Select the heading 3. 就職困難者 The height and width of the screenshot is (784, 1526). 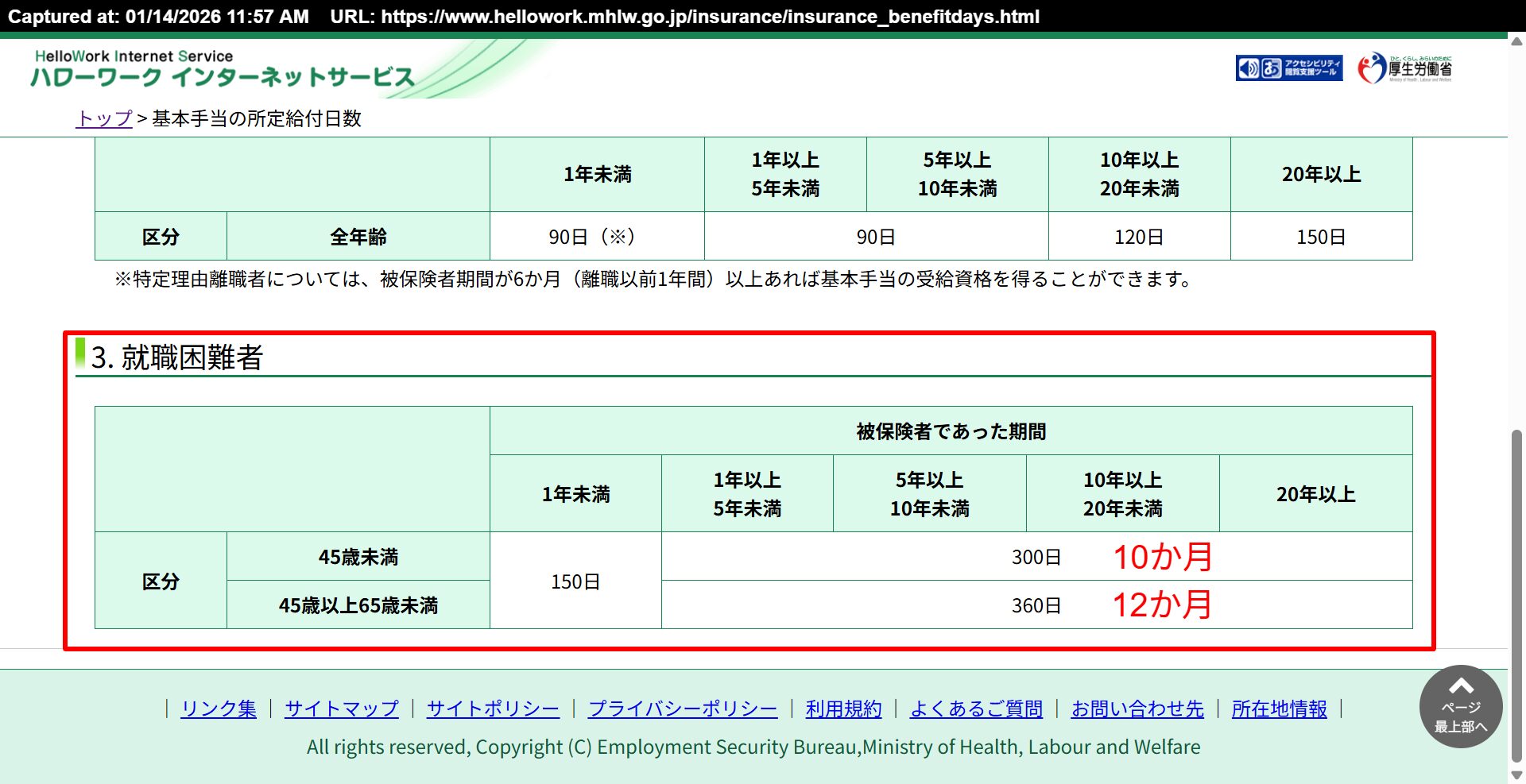[x=176, y=357]
